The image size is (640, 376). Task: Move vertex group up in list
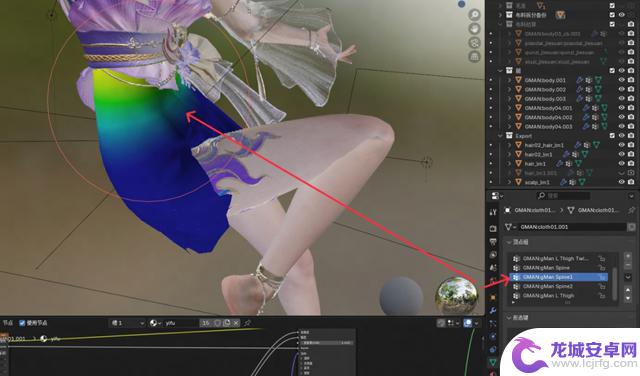(x=628, y=290)
